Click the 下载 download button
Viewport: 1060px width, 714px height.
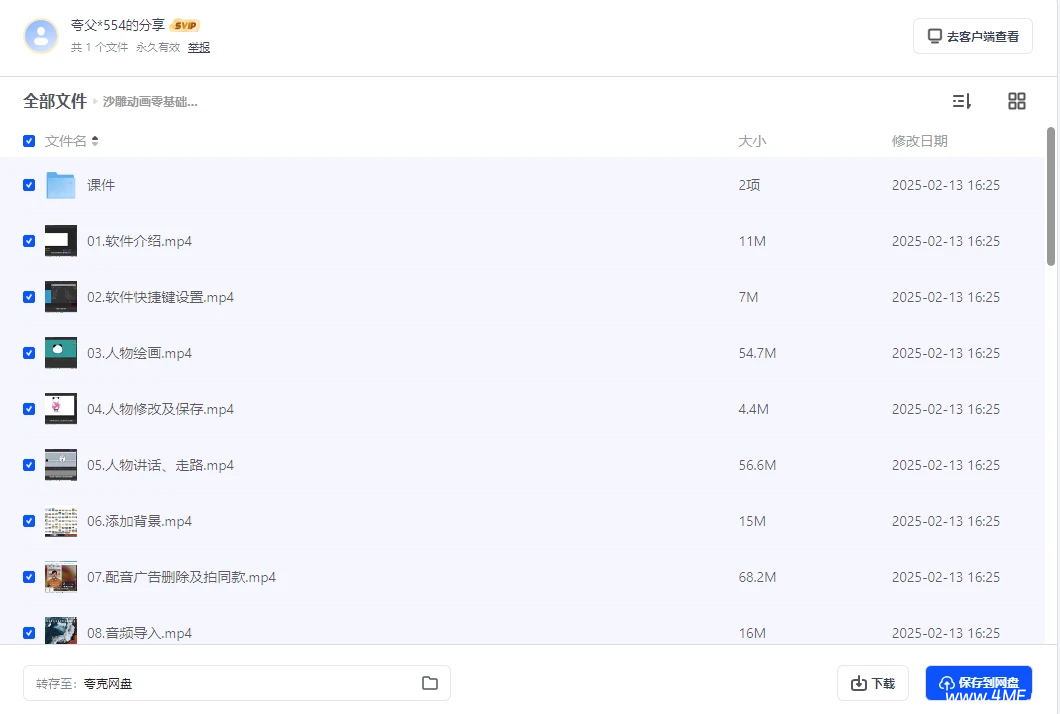tap(873, 683)
